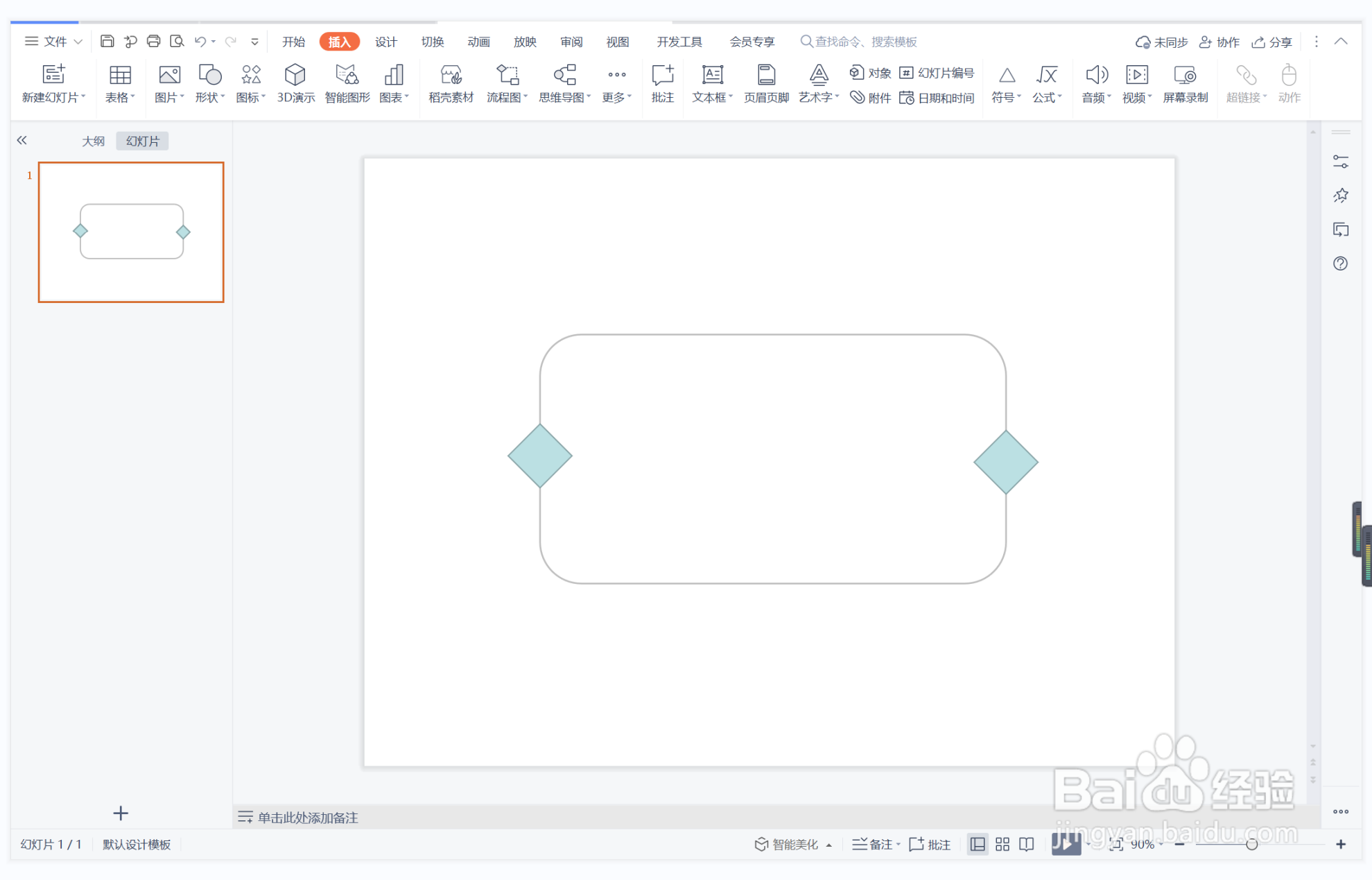This screenshot has height=880, width=1372.
Task: Open the 文件 menu dropdown
Action: click(x=54, y=42)
